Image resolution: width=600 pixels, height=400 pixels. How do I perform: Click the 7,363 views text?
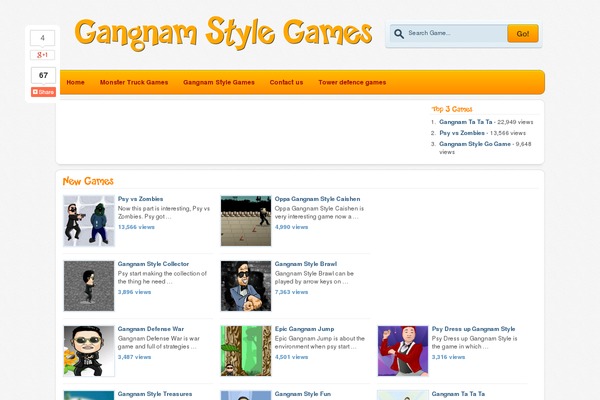click(291, 292)
